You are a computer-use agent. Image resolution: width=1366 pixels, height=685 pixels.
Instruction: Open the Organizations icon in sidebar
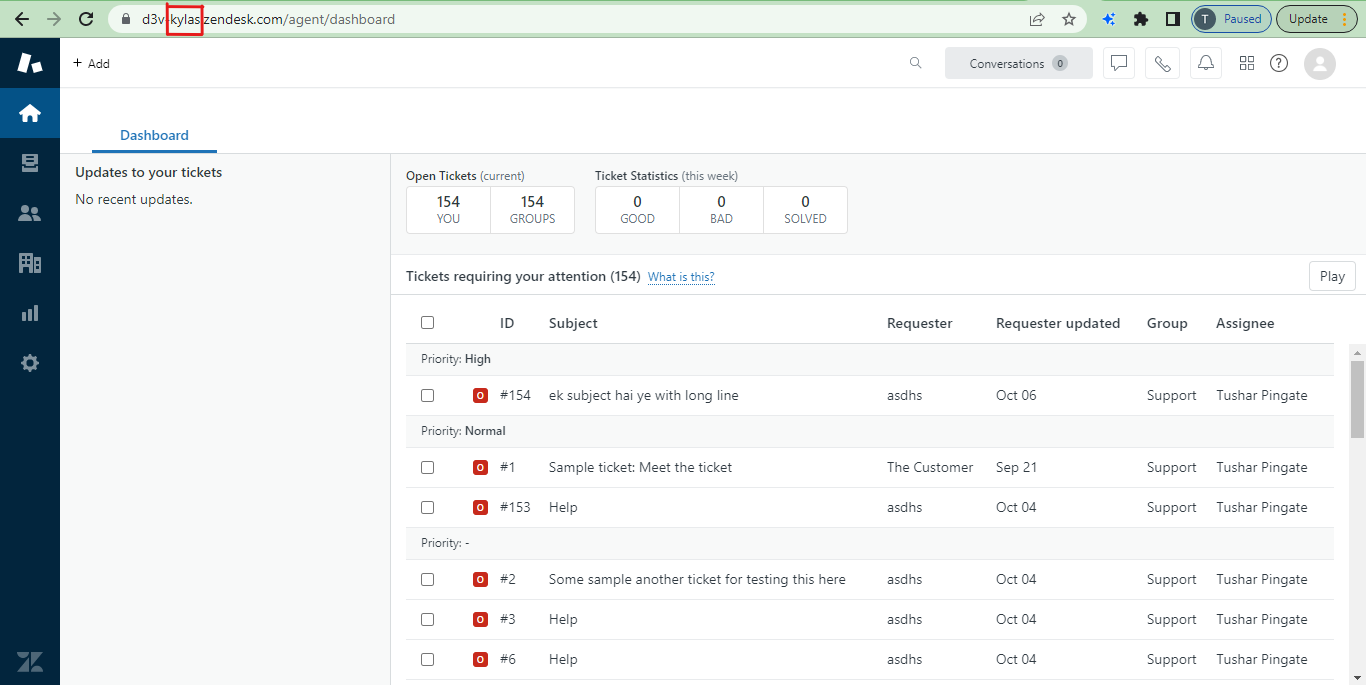[29, 262]
